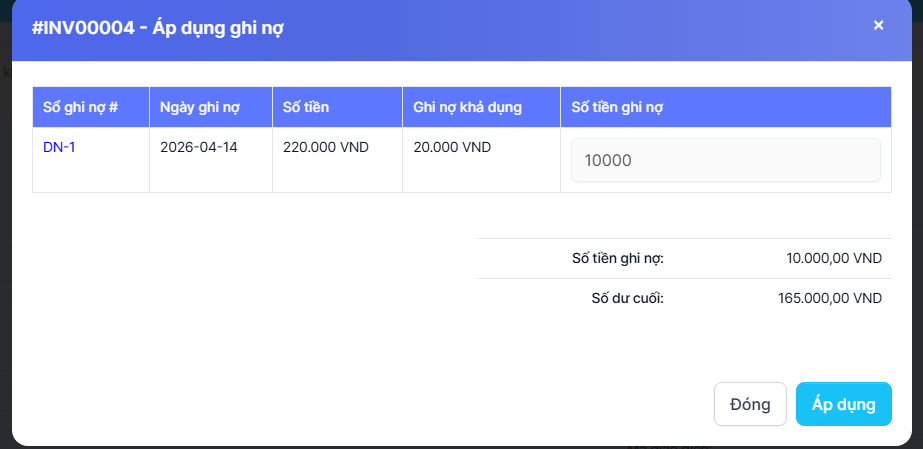
Task: Click the 20.000 VND available debit cell
Action: point(452,147)
